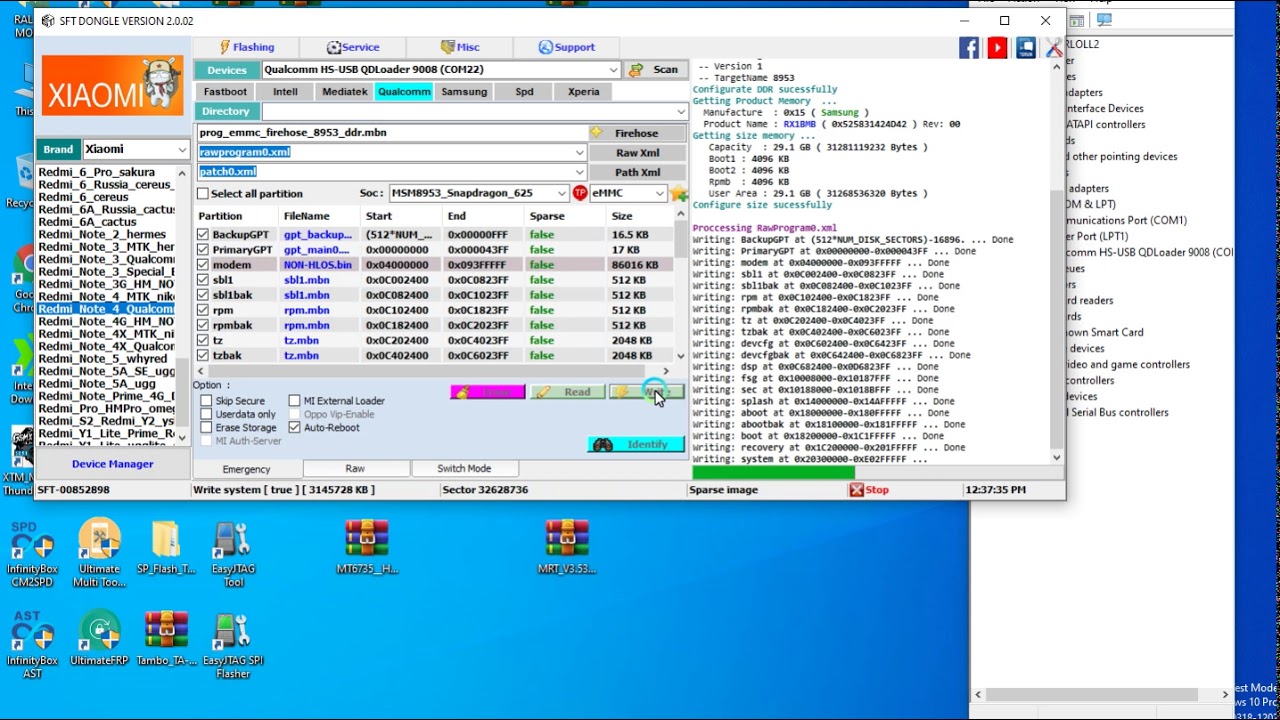Switch to the Emergency bottom tab
This screenshot has height=720, width=1280.
click(x=247, y=469)
